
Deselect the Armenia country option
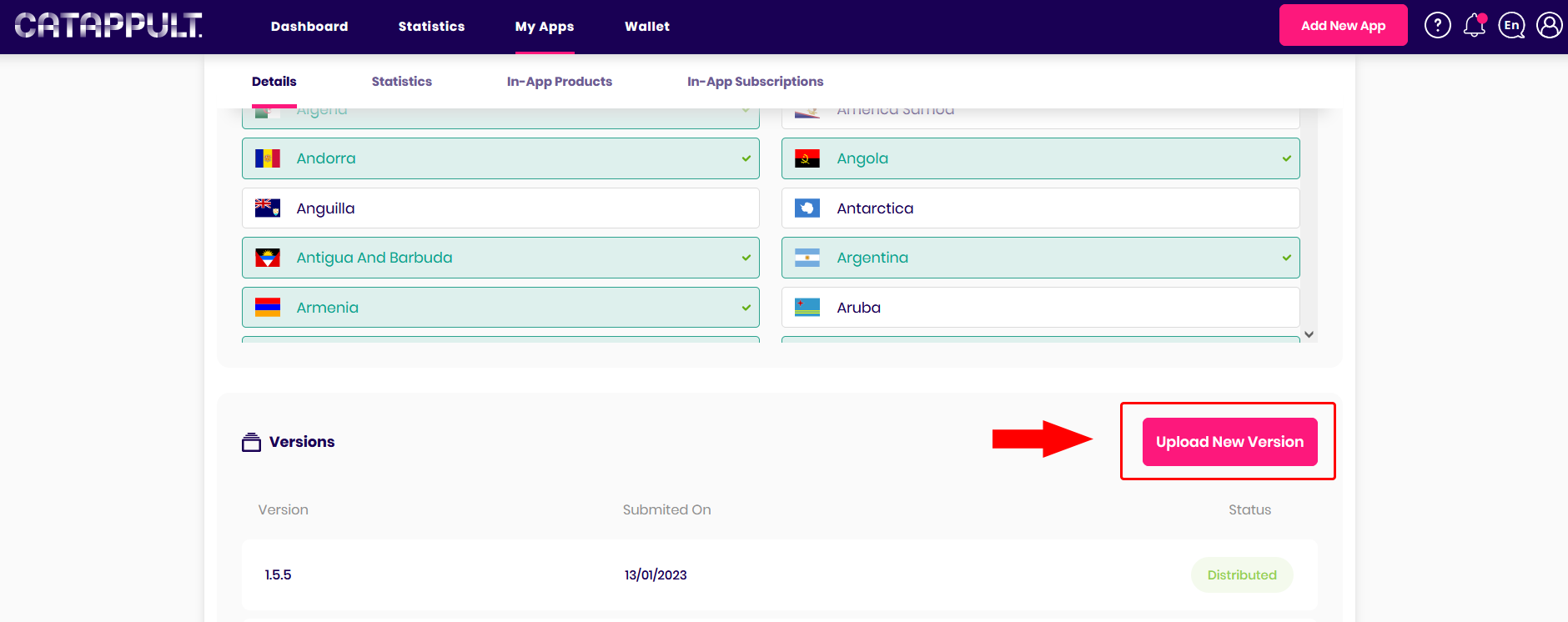(500, 307)
